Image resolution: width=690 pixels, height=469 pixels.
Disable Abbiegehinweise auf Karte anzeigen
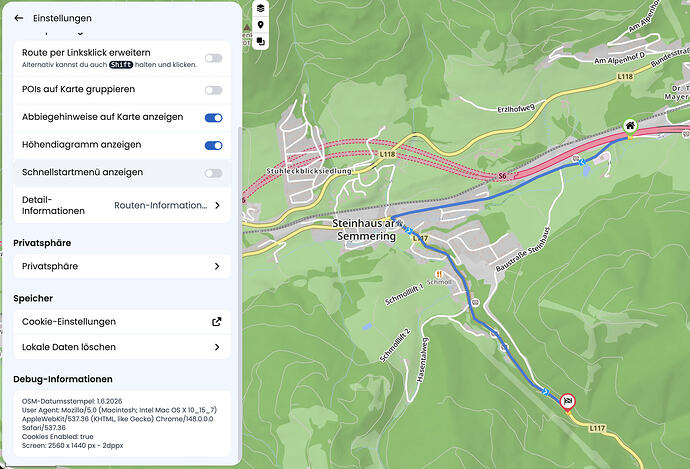click(x=213, y=118)
